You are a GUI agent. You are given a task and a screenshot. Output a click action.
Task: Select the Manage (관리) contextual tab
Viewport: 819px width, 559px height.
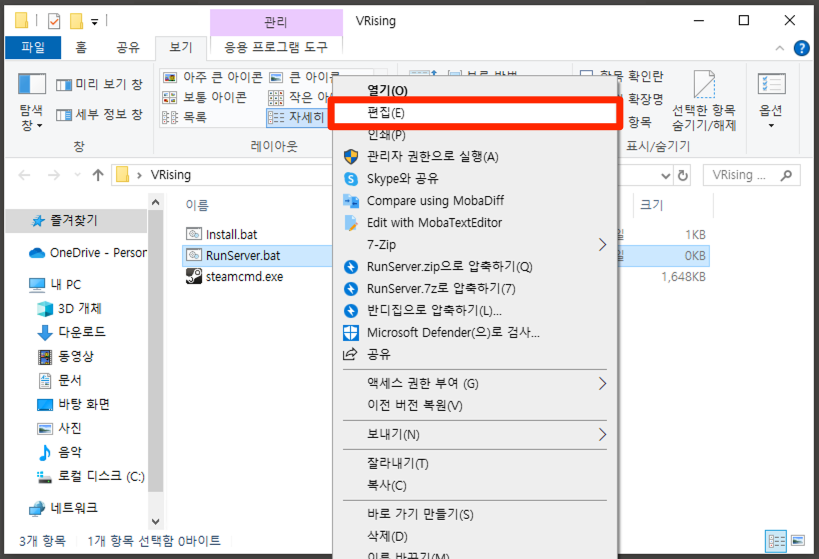pyautogui.click(x=276, y=22)
